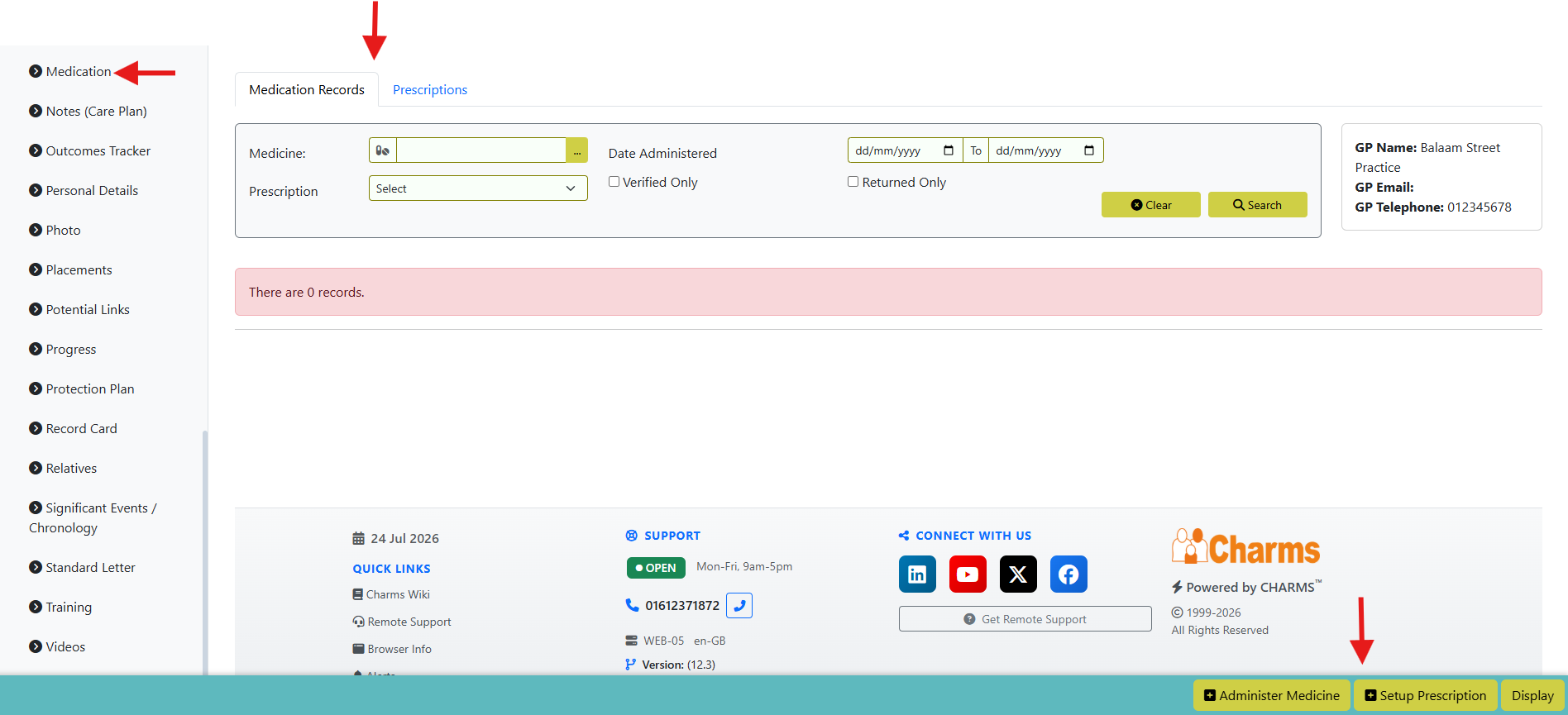Click the Medicine text input field

point(481,150)
